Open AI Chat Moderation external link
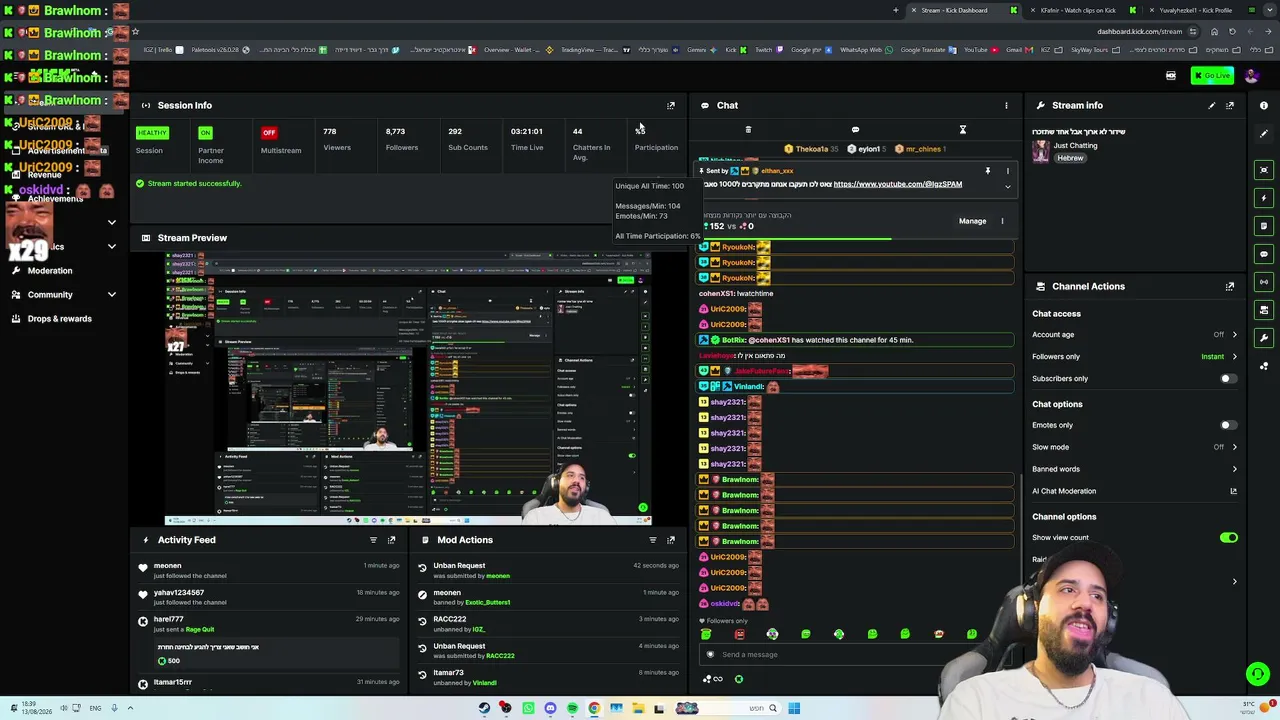Image resolution: width=1280 pixels, height=720 pixels. coord(1233,491)
